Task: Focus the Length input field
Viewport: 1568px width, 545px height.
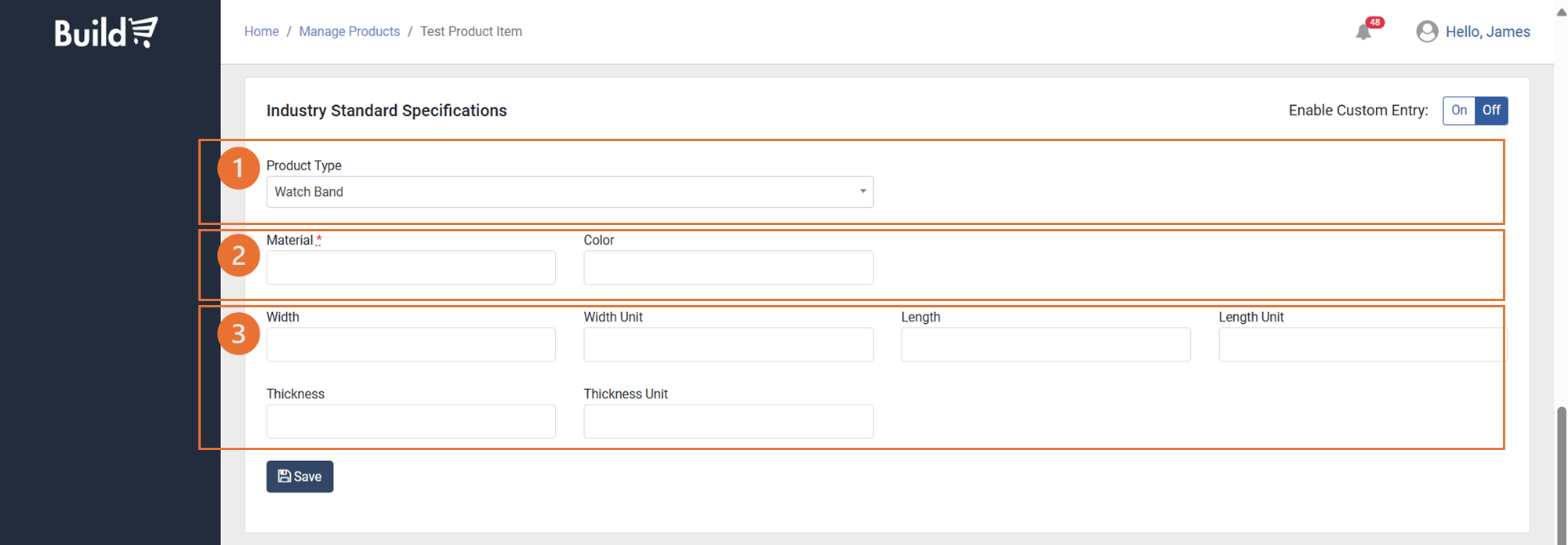Action: (x=1045, y=345)
